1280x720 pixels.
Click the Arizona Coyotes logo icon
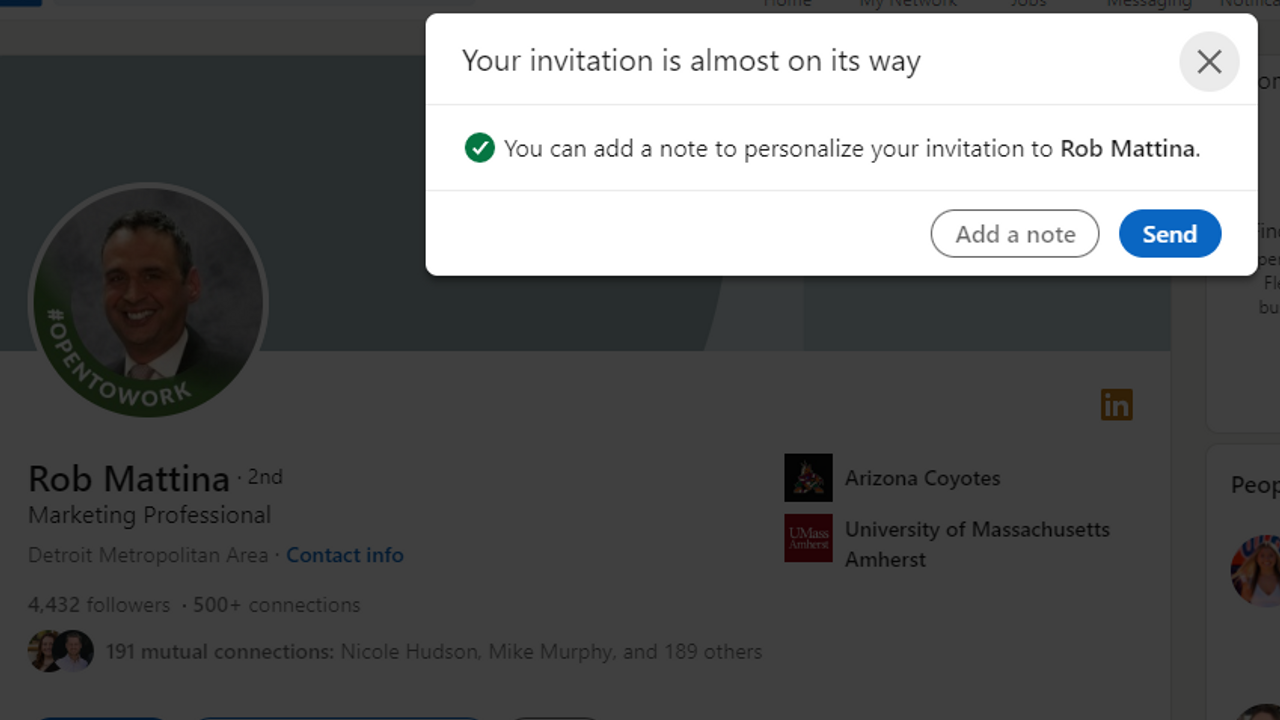808,478
